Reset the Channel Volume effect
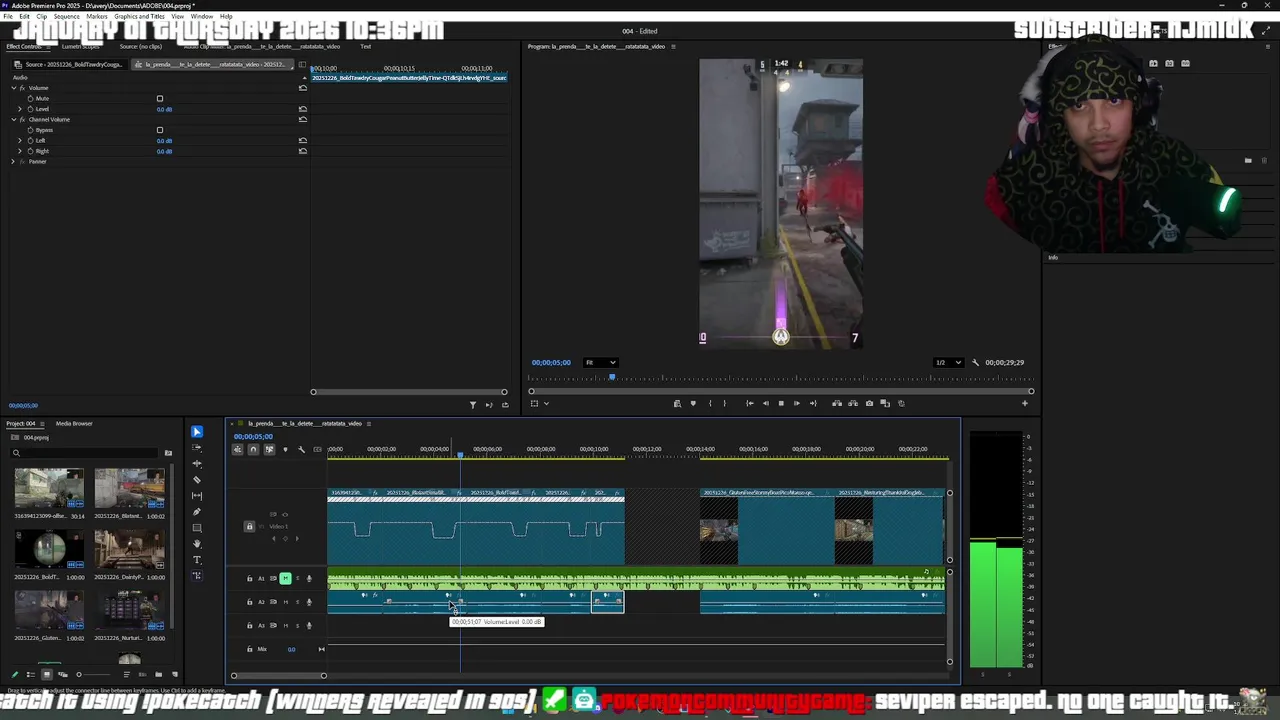The width and height of the screenshot is (1280, 720). point(303,120)
